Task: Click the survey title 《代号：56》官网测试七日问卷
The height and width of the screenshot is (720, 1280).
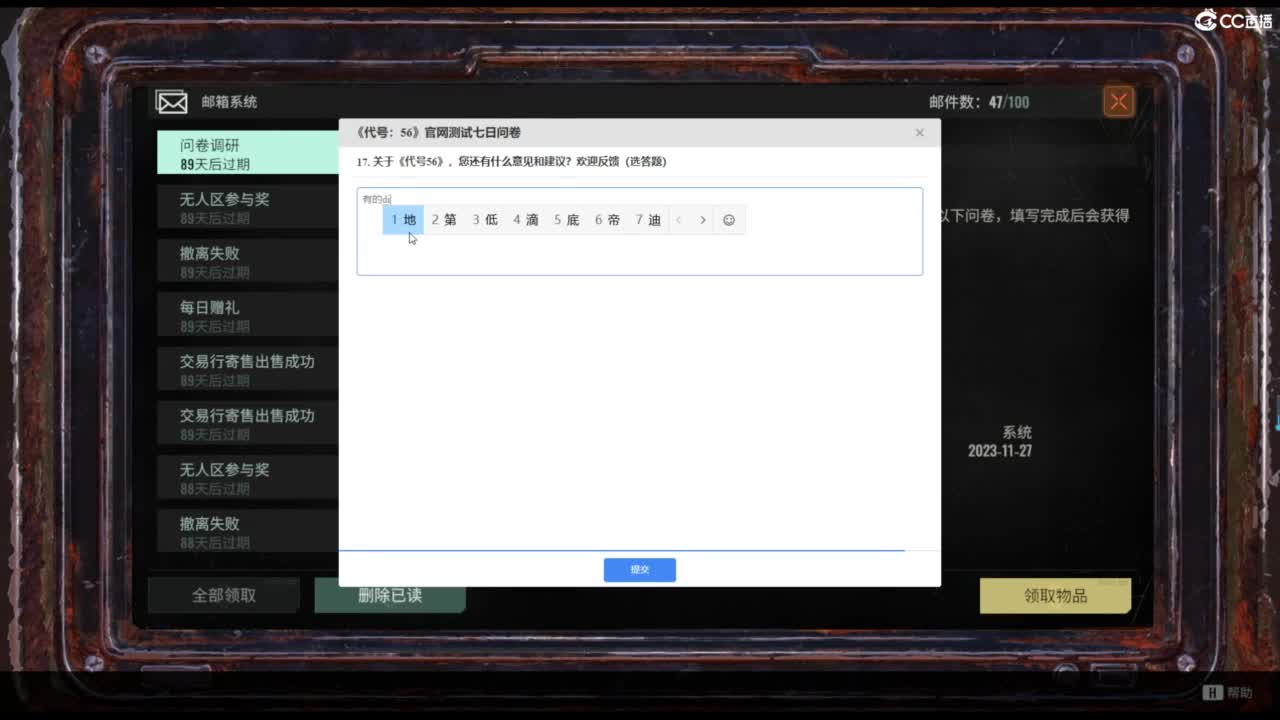Action: (x=438, y=132)
